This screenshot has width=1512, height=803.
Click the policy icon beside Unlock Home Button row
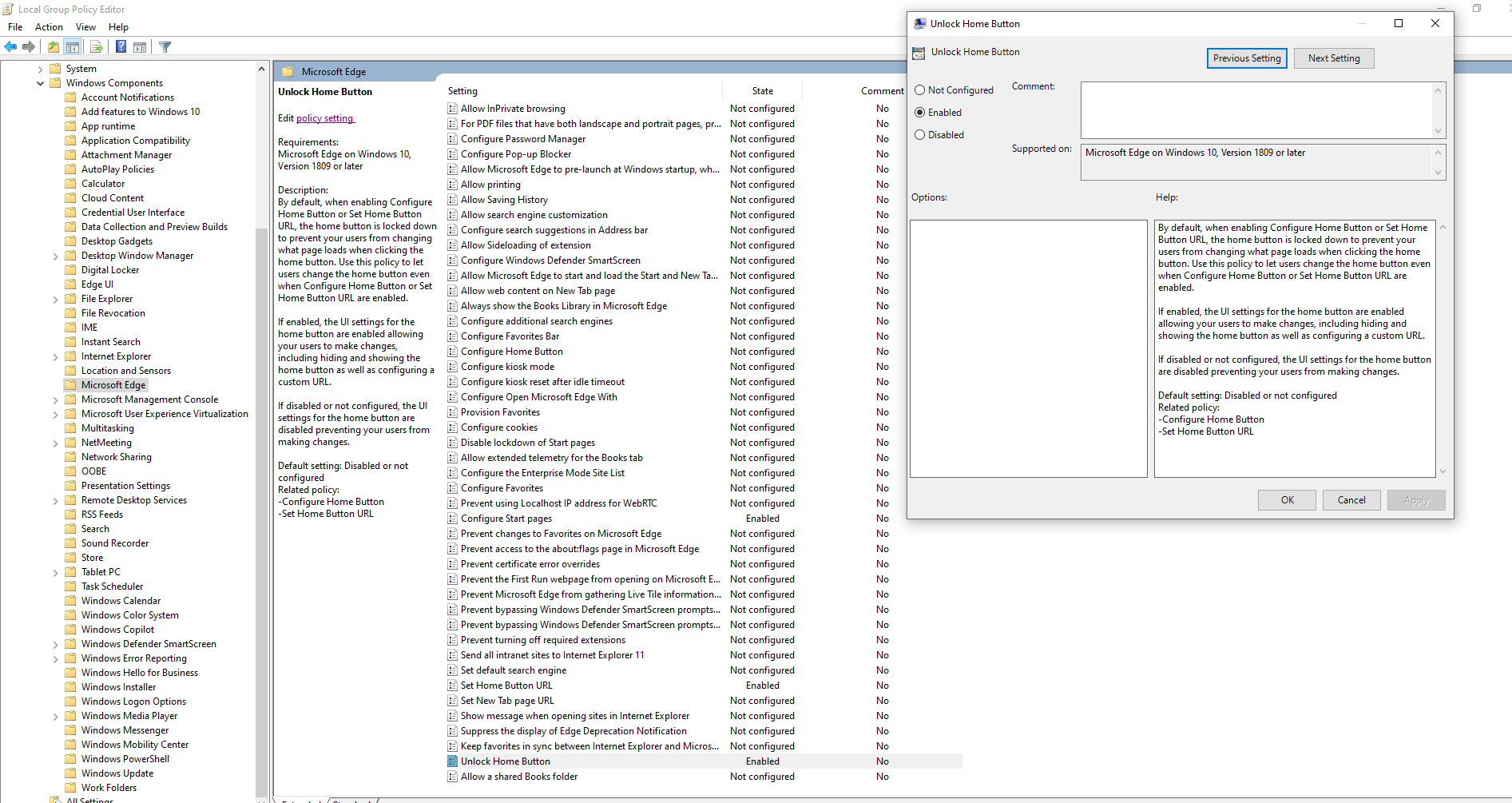pyautogui.click(x=453, y=761)
